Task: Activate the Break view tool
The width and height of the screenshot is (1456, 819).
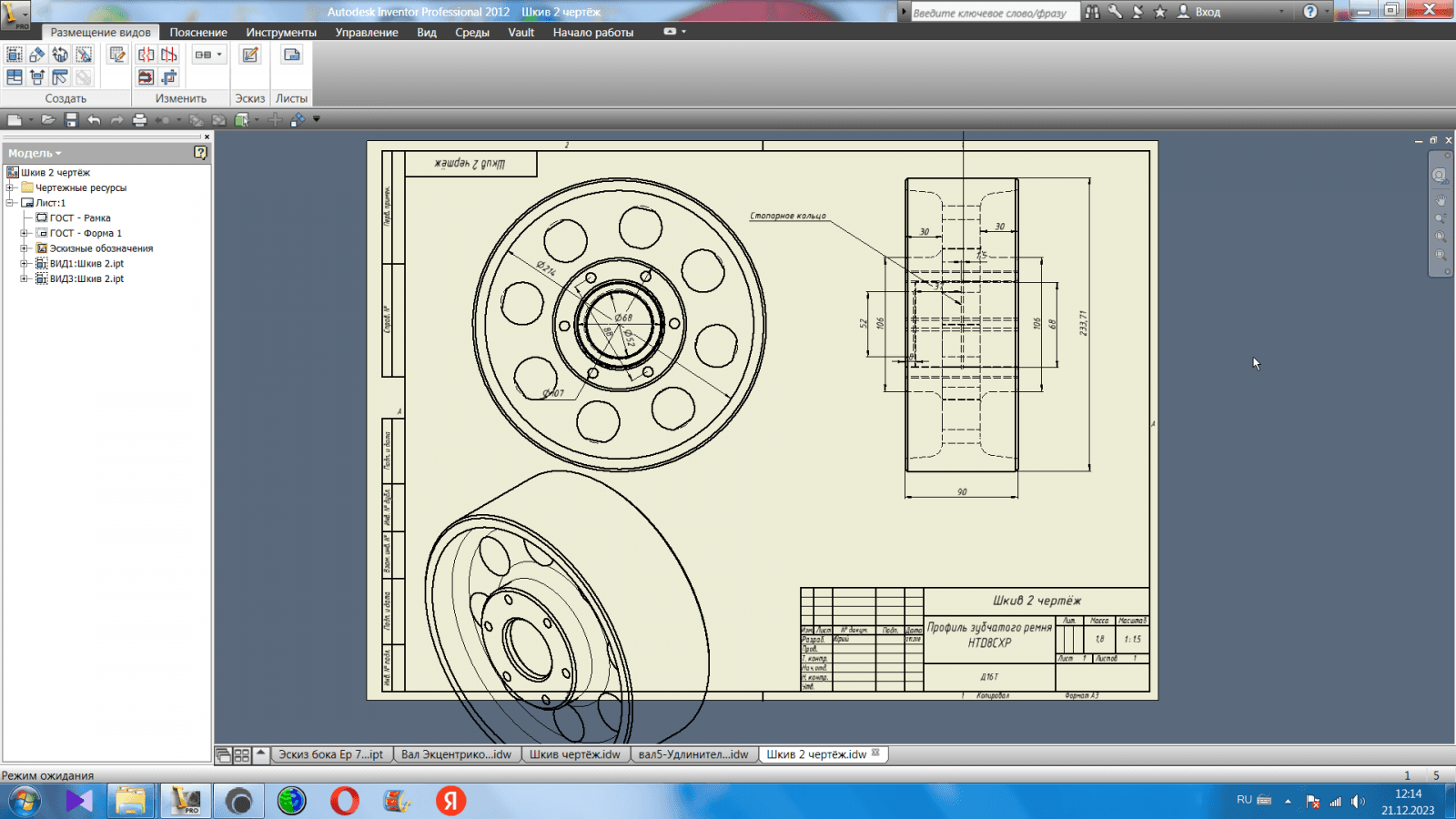Action: [146, 56]
